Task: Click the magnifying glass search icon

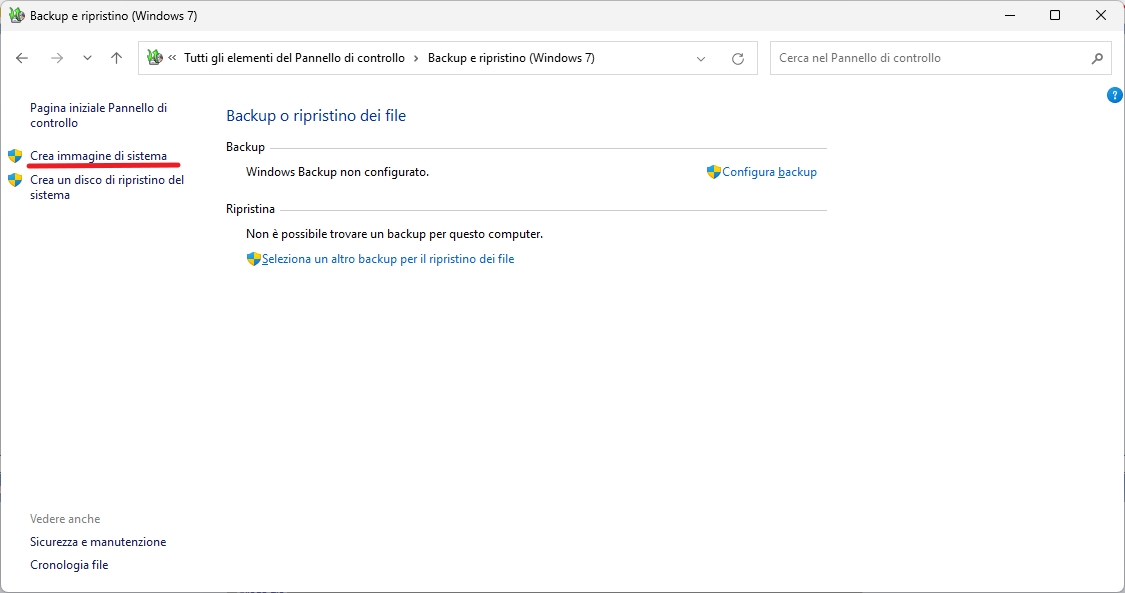Action: click(1097, 58)
